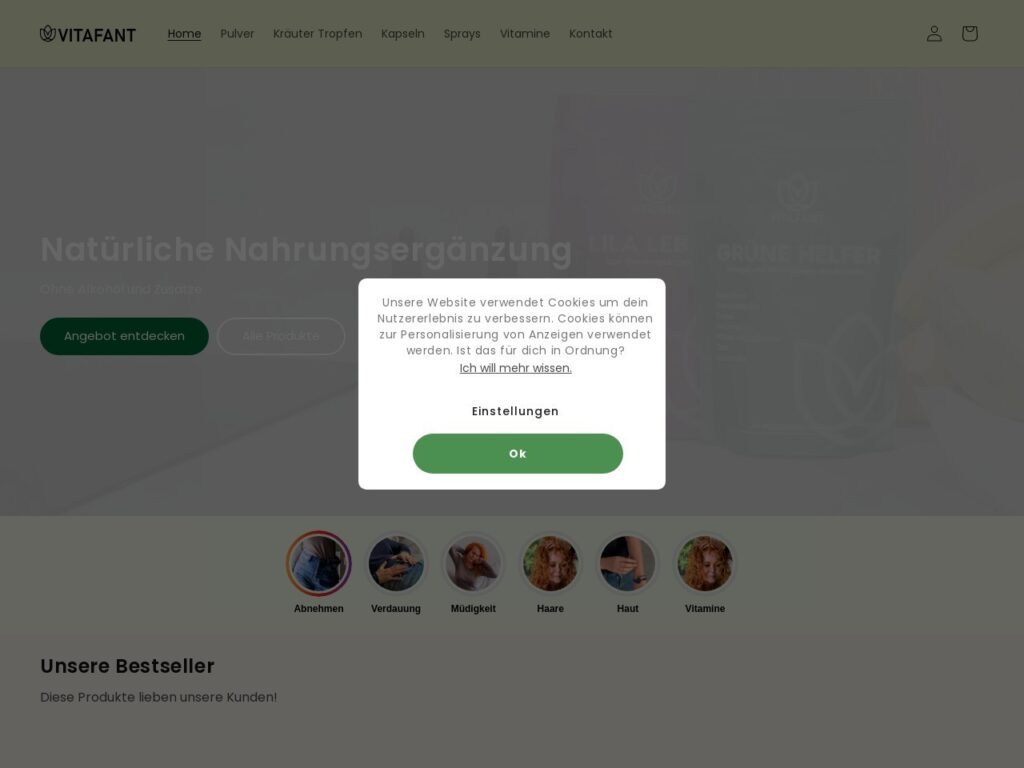The image size is (1024, 768).
Task: Open the Vitamine navigation link
Action: tap(524, 33)
